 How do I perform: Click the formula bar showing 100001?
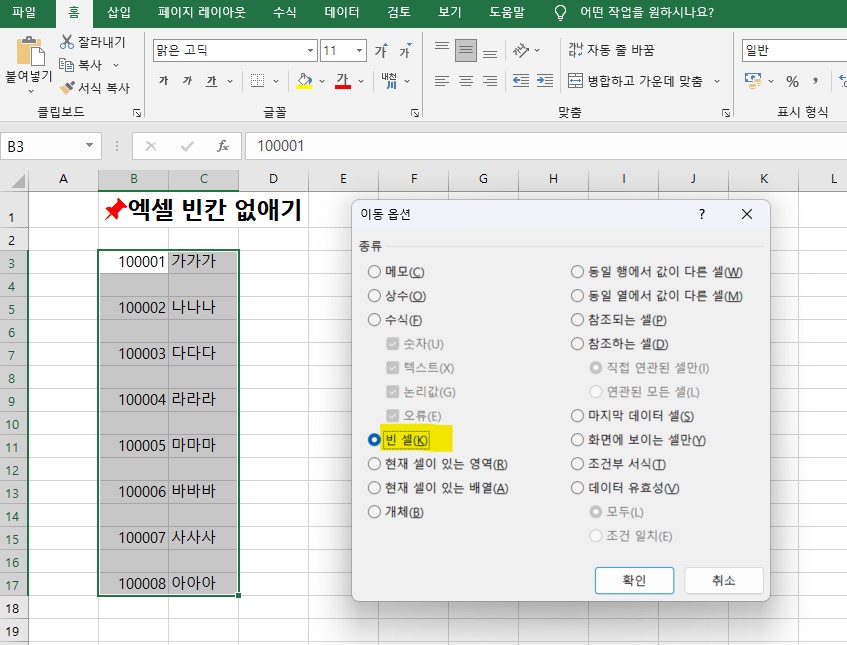coord(546,146)
